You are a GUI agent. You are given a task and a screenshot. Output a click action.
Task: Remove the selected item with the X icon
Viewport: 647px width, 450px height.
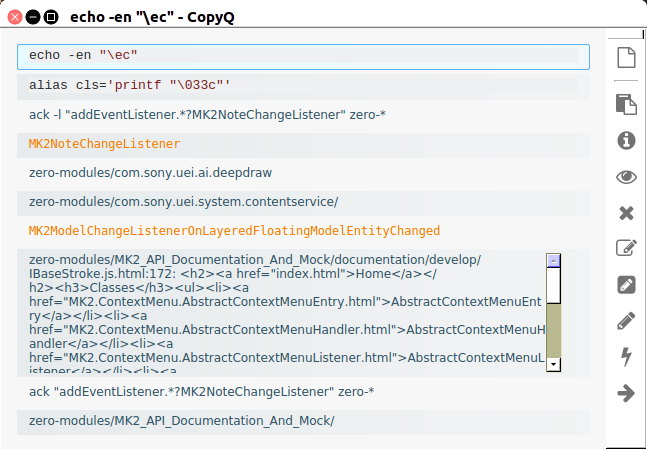[627, 213]
